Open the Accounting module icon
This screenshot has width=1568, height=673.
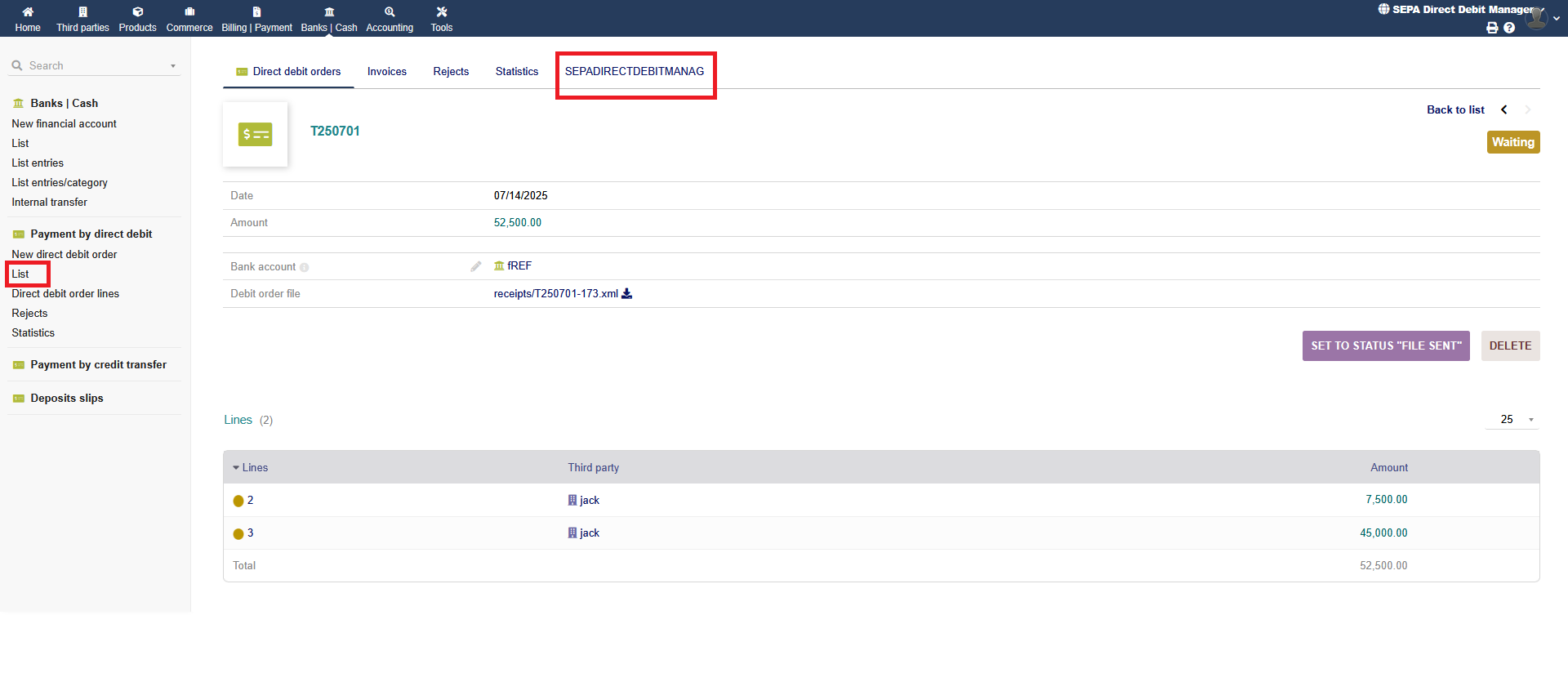(x=390, y=12)
